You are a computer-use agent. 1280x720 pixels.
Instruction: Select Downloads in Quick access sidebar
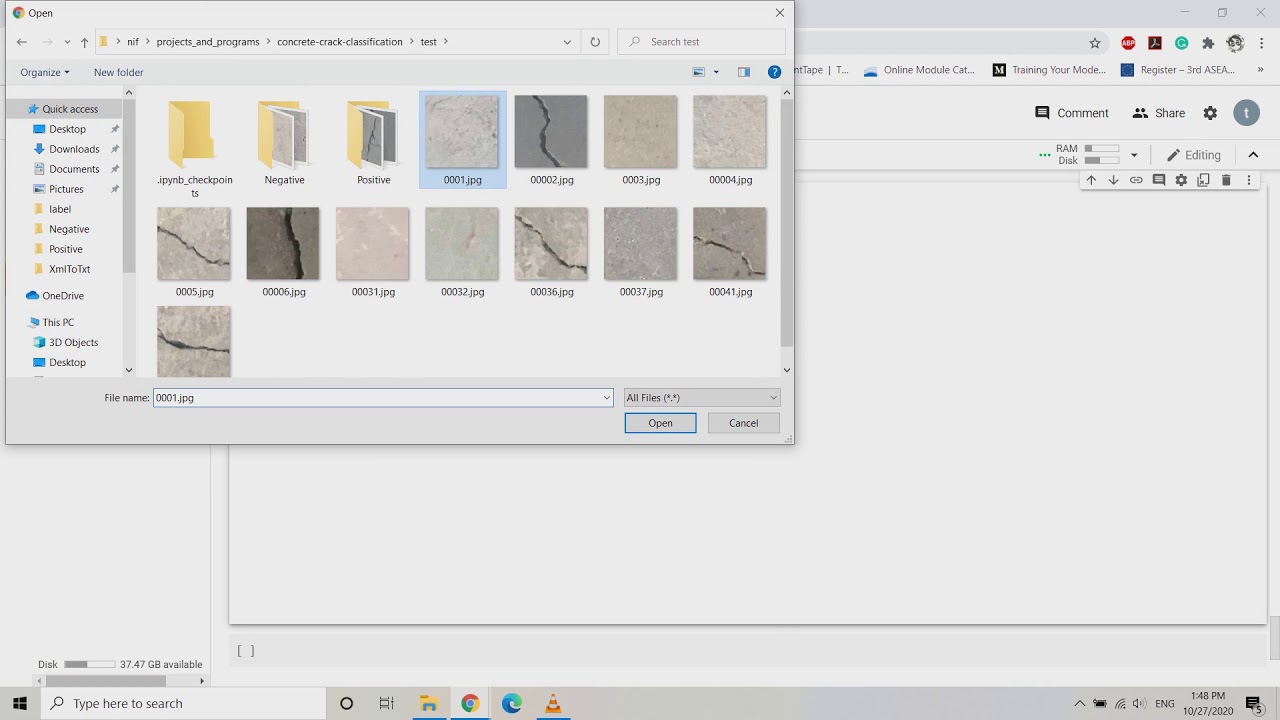(74, 149)
